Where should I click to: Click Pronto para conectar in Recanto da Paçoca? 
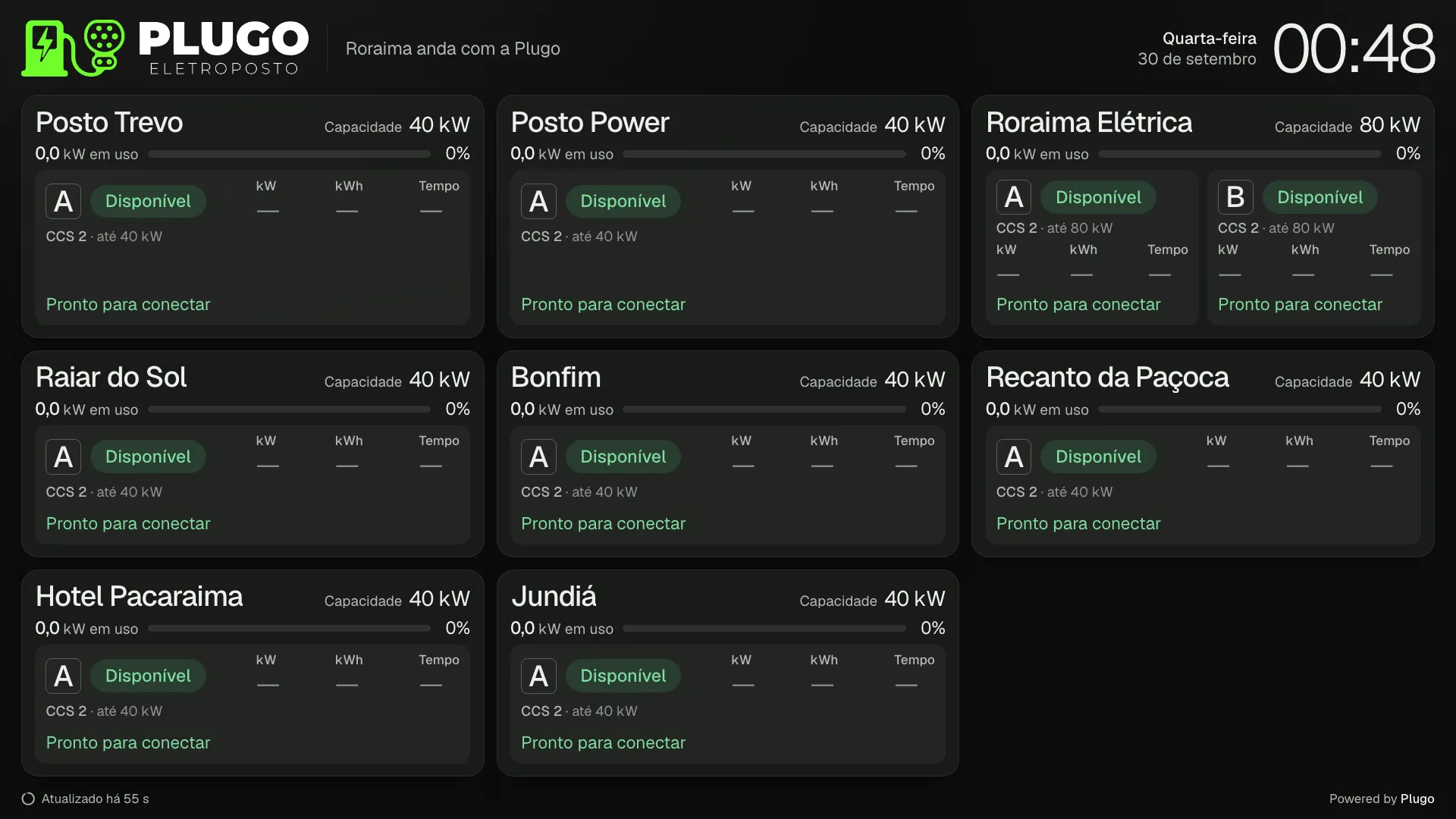(1078, 523)
